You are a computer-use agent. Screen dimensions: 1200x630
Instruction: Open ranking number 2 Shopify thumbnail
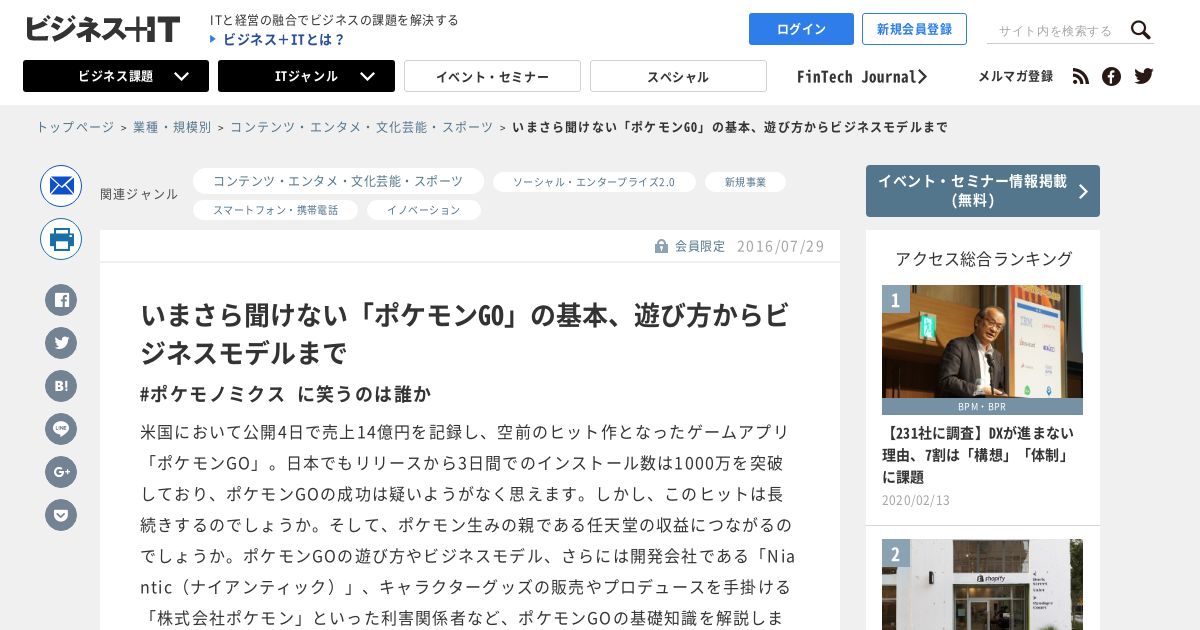tap(982, 584)
